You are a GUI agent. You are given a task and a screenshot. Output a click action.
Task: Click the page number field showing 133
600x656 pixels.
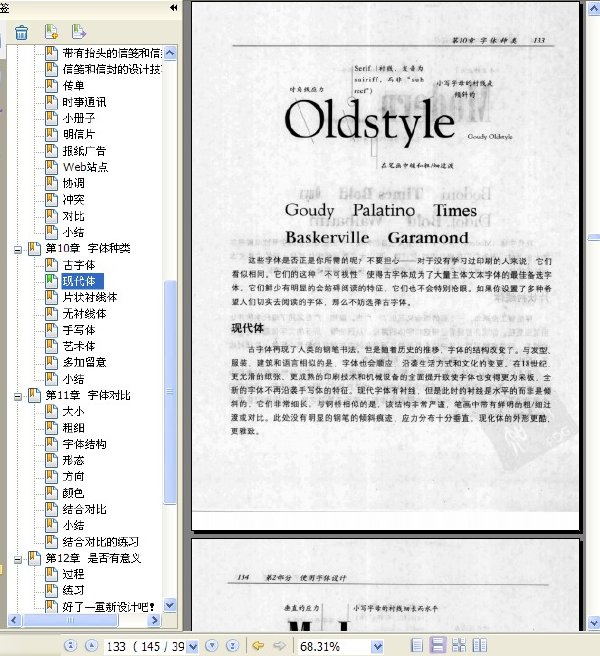[x=145, y=646]
